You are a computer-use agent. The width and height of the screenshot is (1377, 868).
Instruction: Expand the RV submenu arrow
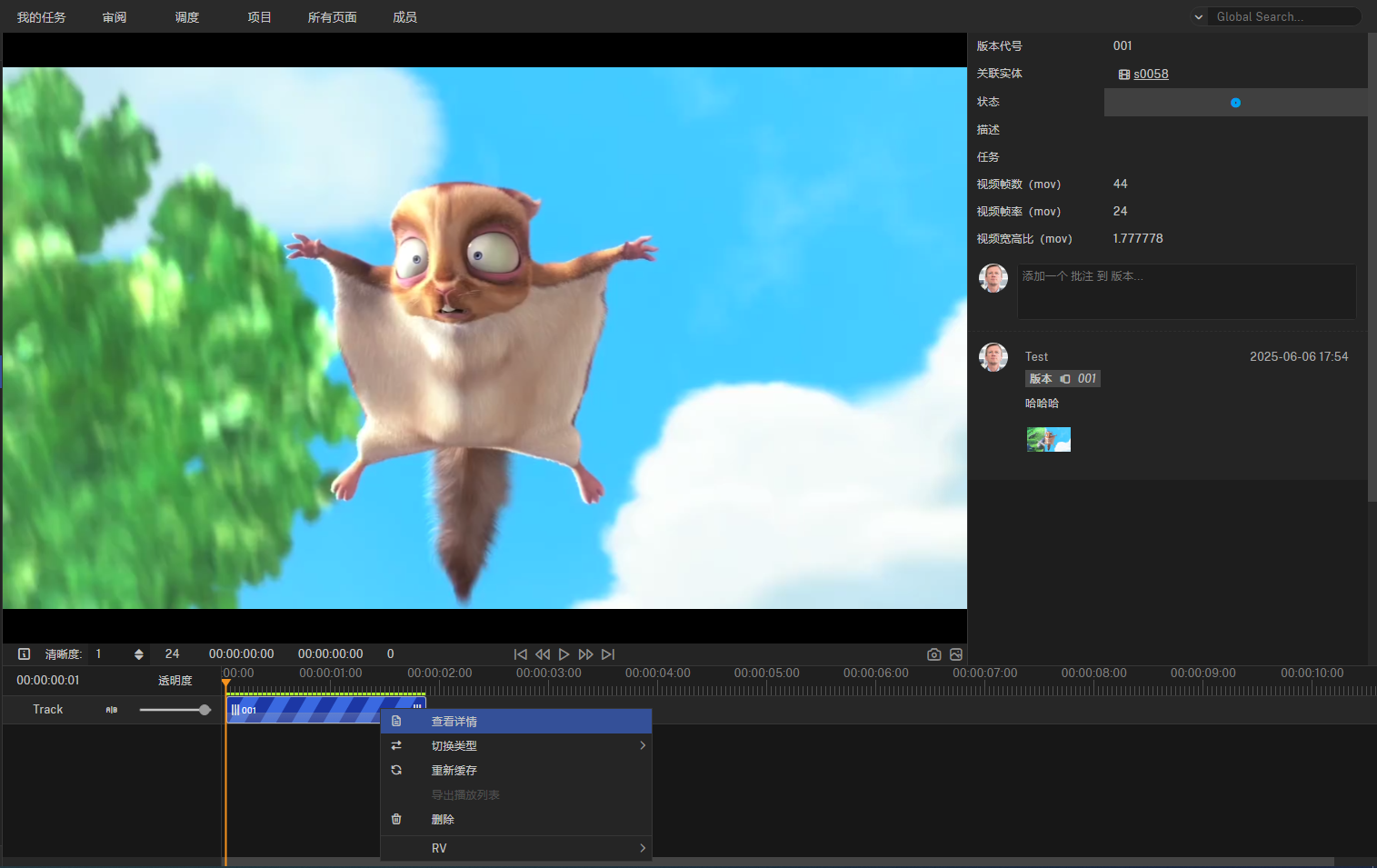643,848
